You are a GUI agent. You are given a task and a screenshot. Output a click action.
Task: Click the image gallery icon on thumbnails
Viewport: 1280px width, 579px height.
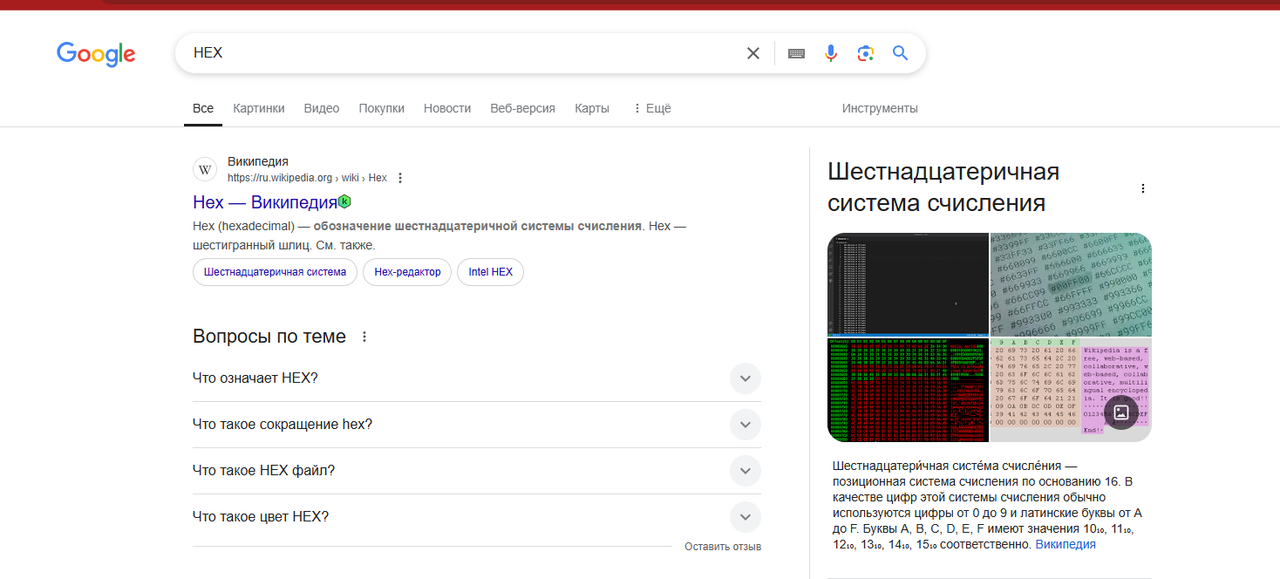tap(1121, 412)
